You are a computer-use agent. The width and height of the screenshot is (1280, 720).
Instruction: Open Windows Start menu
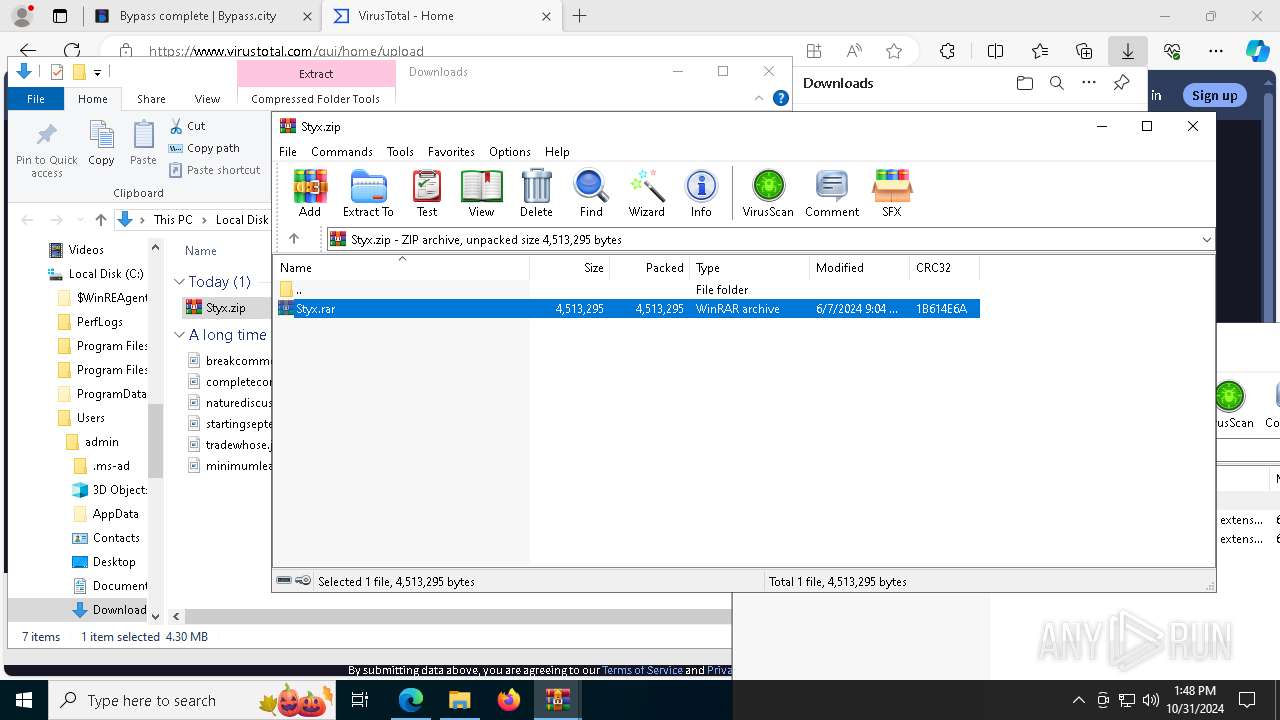[x=24, y=700]
